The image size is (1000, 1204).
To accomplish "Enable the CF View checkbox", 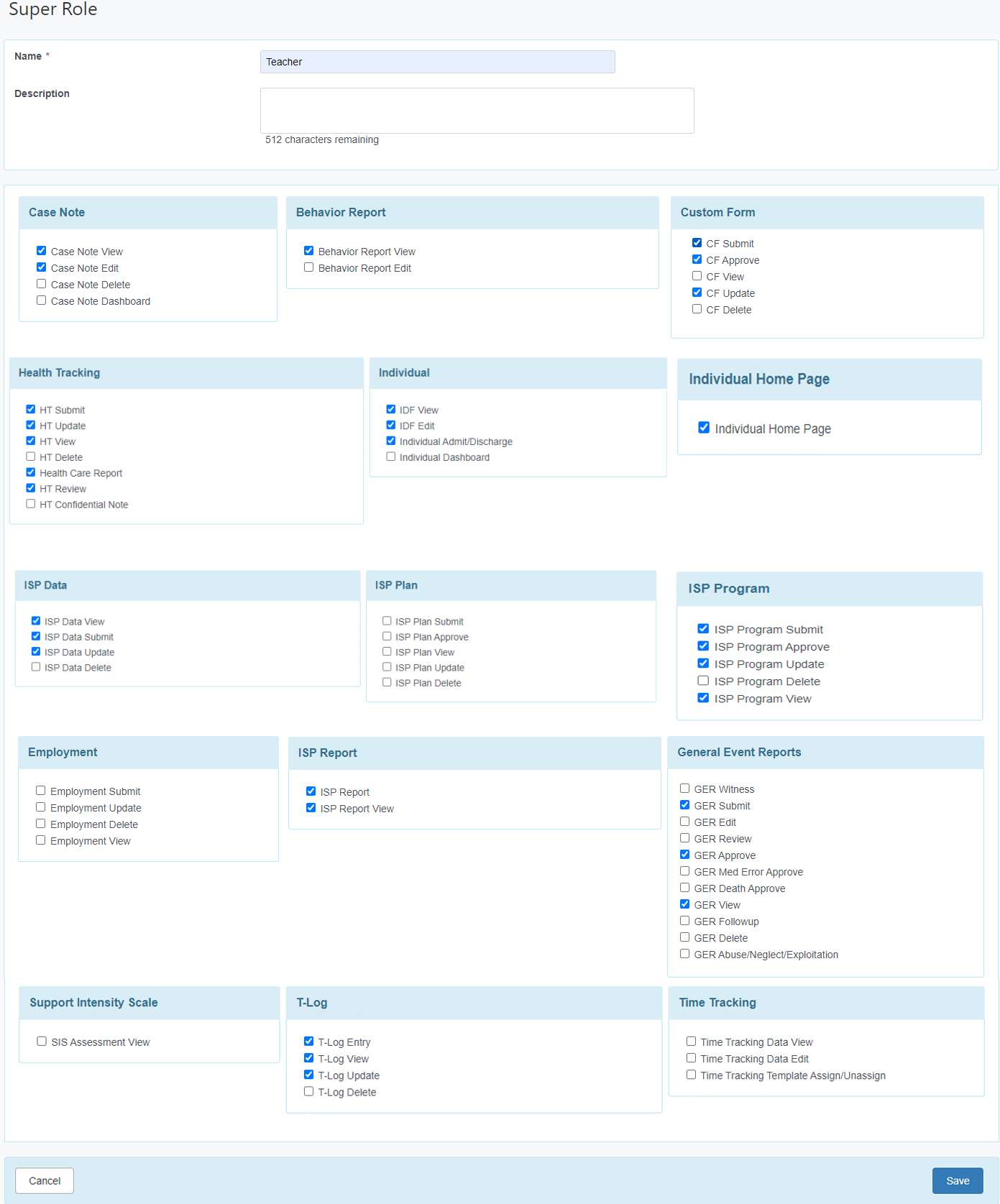I will coord(697,276).
